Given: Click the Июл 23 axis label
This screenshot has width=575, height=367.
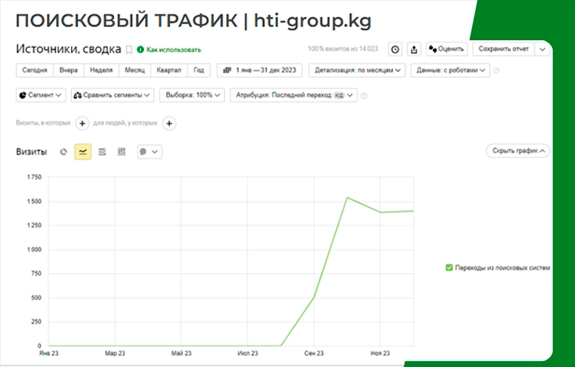Looking at the screenshot, I should pos(248,353).
